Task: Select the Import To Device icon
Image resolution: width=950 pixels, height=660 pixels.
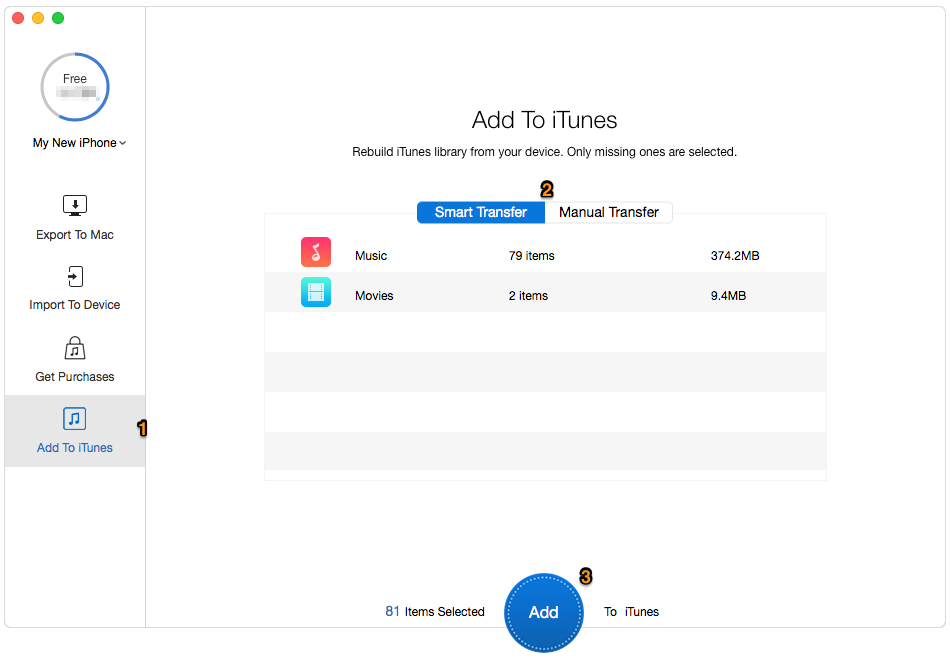Action: [75, 276]
